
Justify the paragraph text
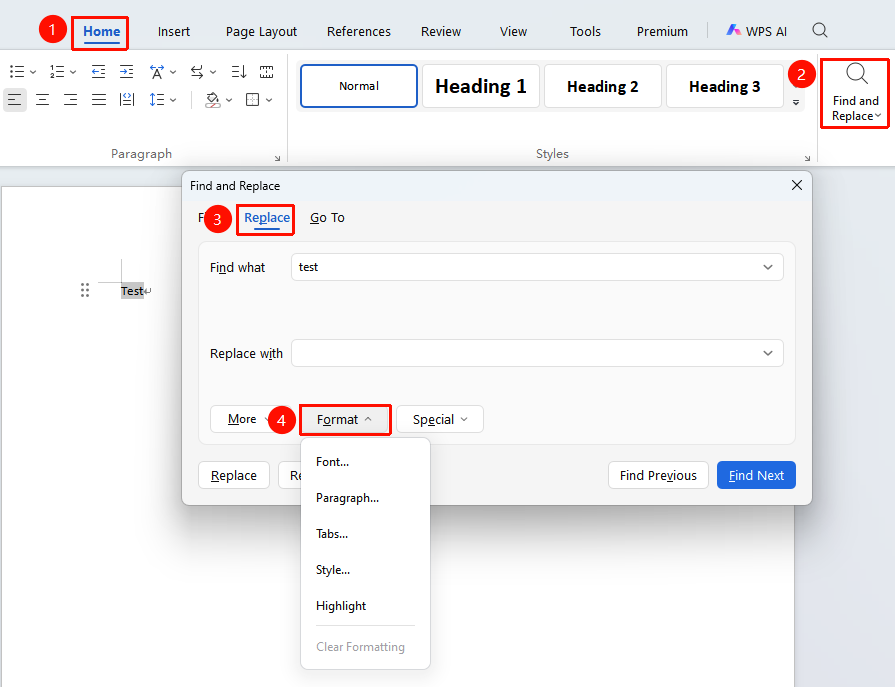(99, 100)
